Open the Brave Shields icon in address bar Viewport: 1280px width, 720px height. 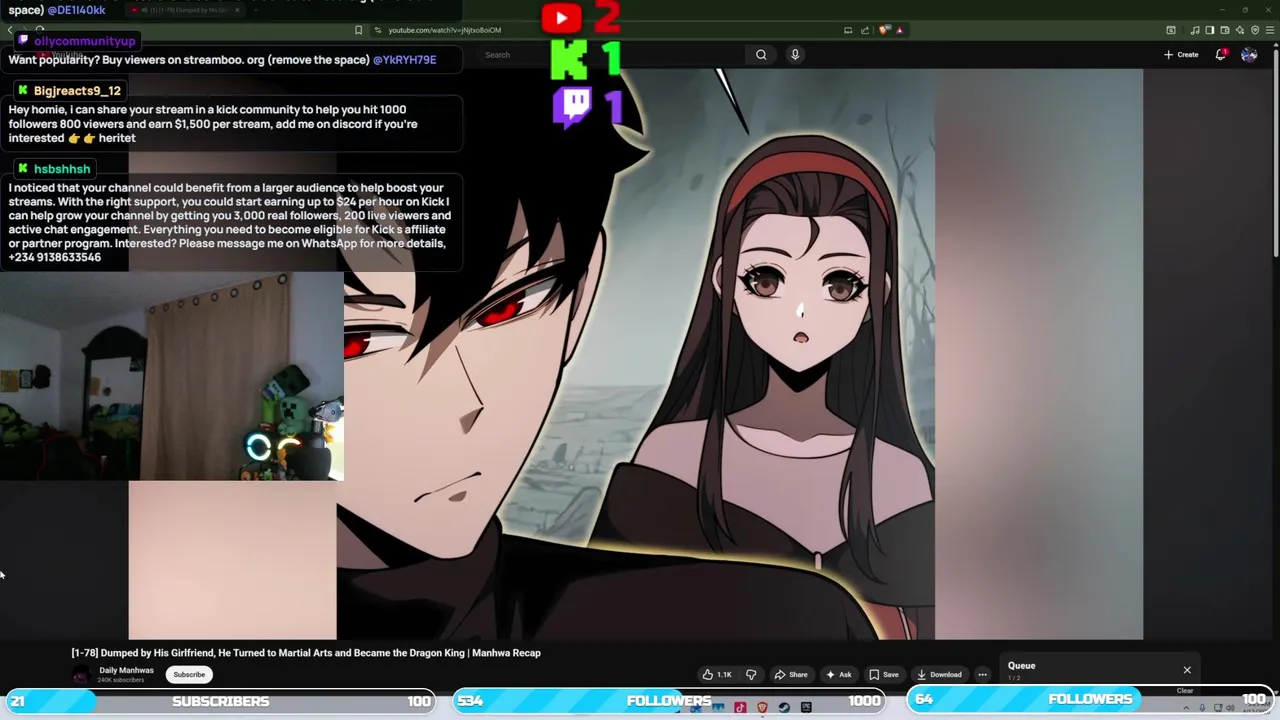(884, 30)
